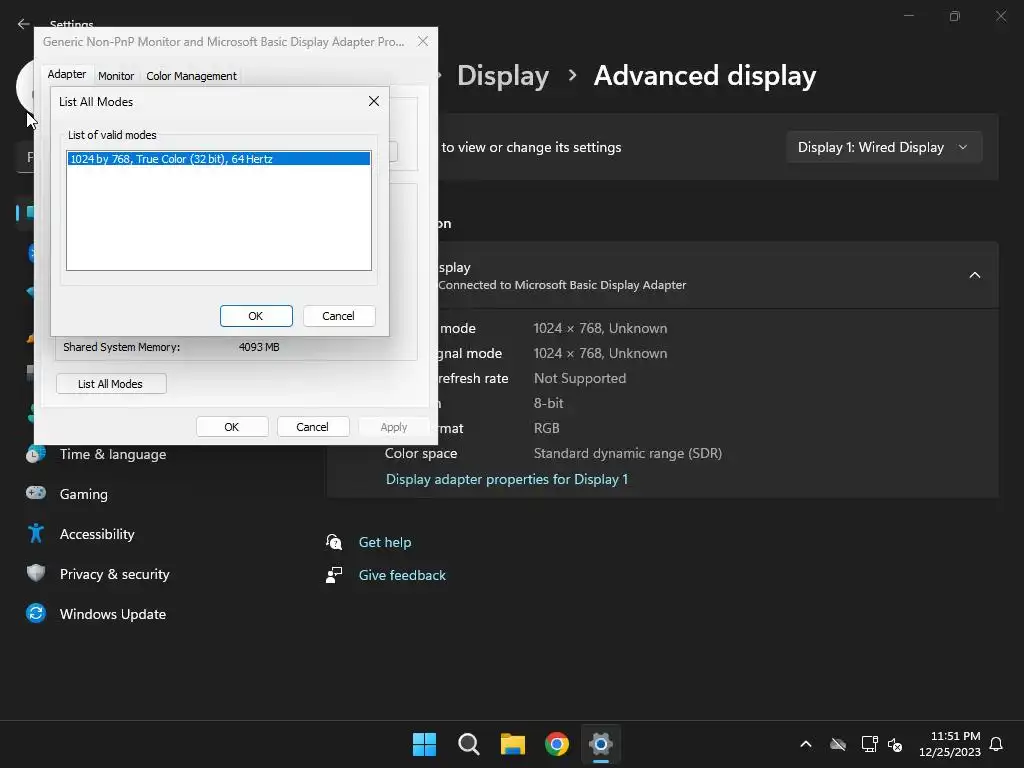Open Privacy & security settings
The image size is (1024, 768).
pyautogui.click(x=115, y=574)
